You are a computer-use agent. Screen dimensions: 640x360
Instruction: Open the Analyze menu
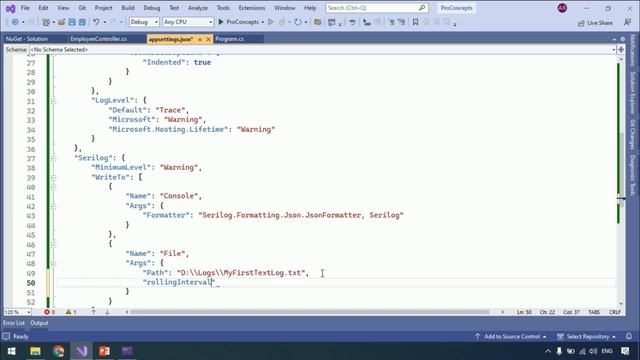[x=198, y=8]
